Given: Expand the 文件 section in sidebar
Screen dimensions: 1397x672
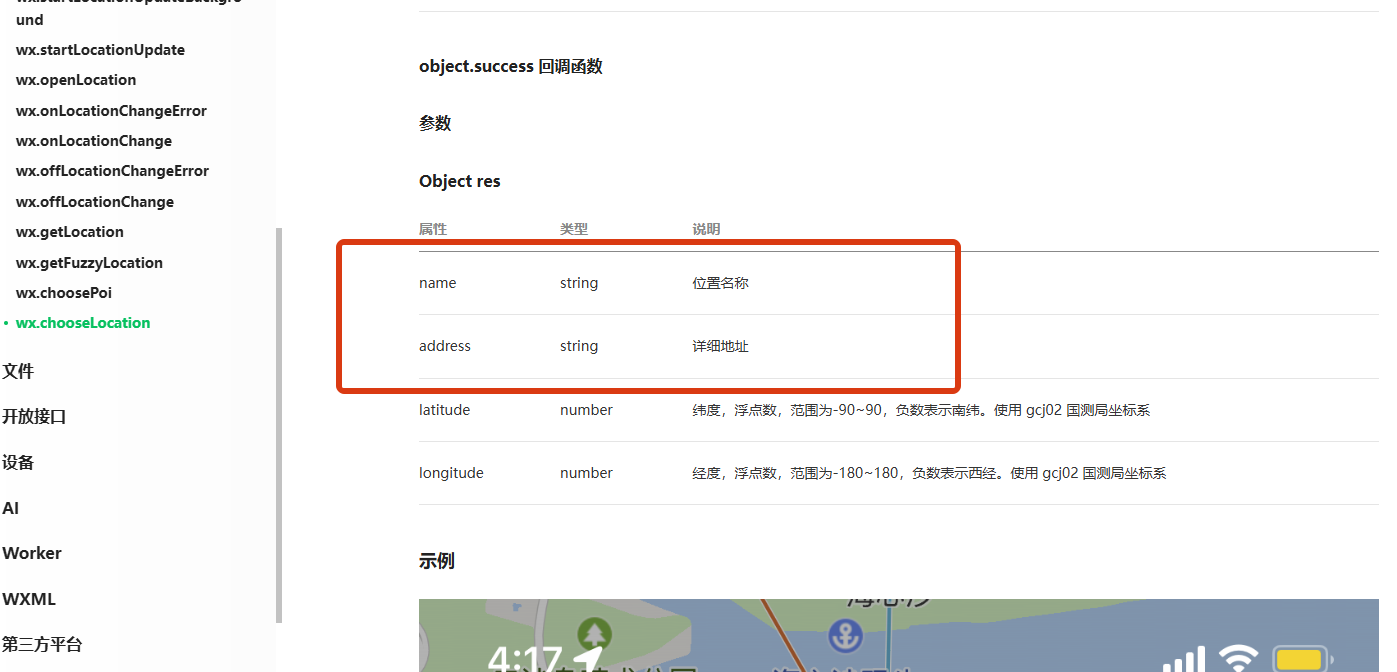Looking at the screenshot, I should pos(18,371).
